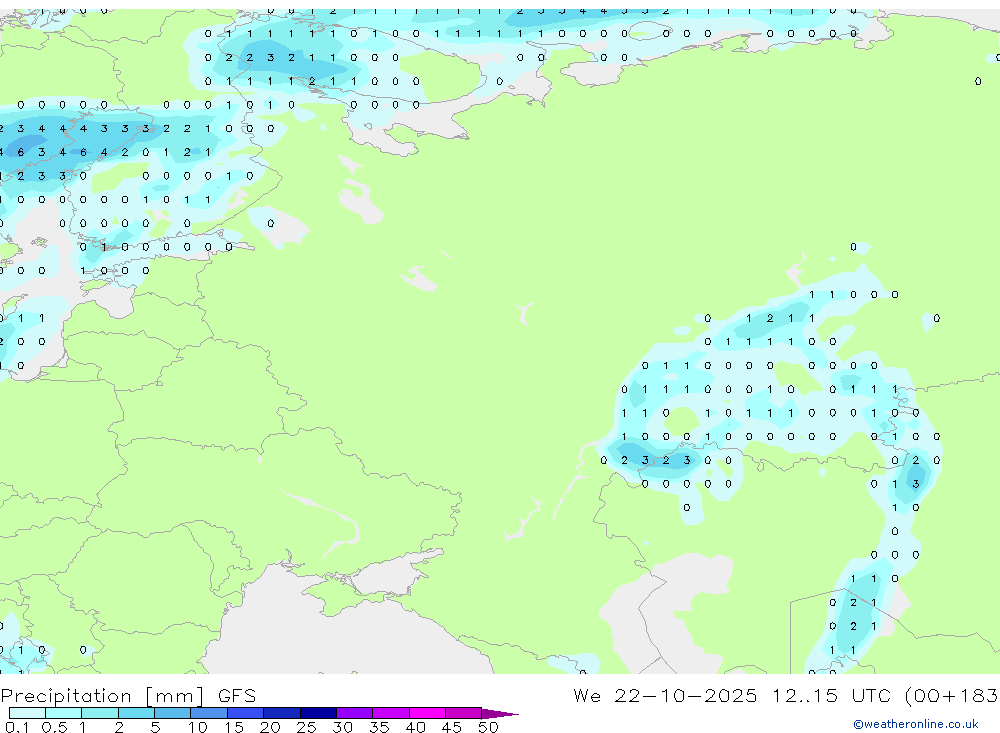Click the '15' legend label

coord(234,727)
